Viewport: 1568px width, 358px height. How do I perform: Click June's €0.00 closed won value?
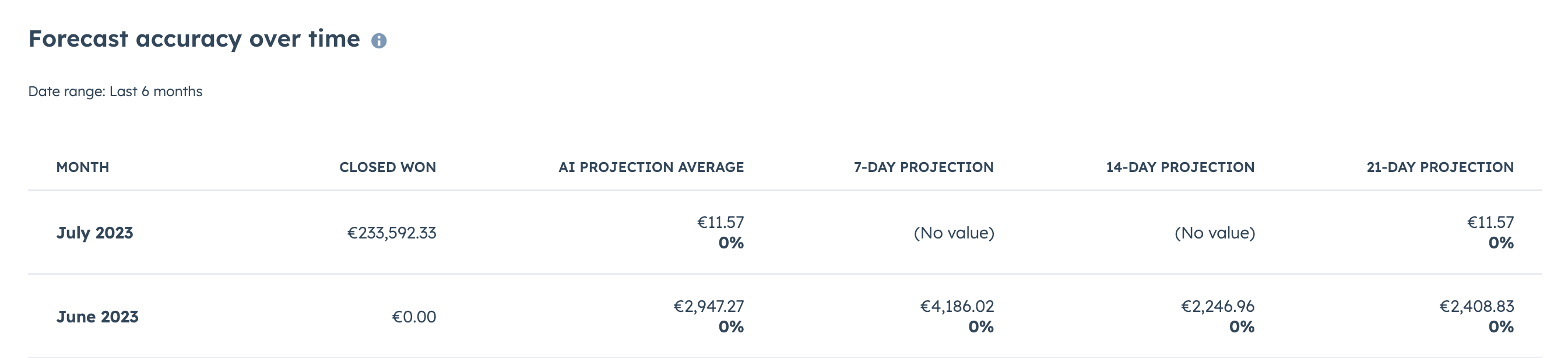point(414,317)
